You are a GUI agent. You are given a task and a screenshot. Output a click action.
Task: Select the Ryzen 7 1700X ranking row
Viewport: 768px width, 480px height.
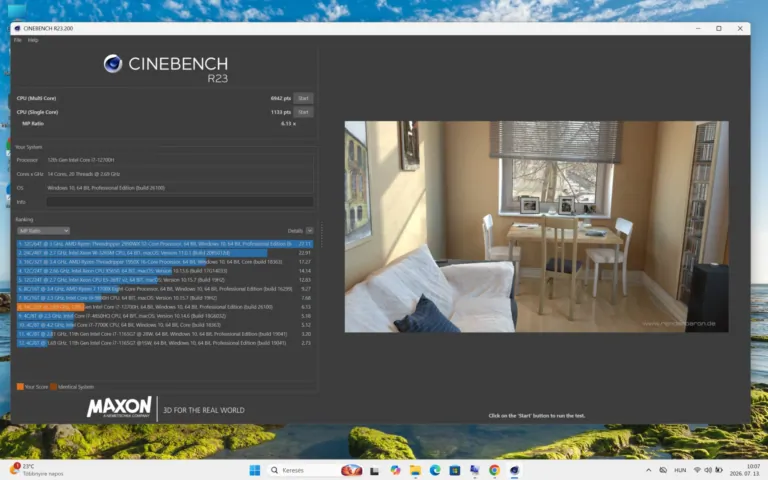click(x=165, y=289)
